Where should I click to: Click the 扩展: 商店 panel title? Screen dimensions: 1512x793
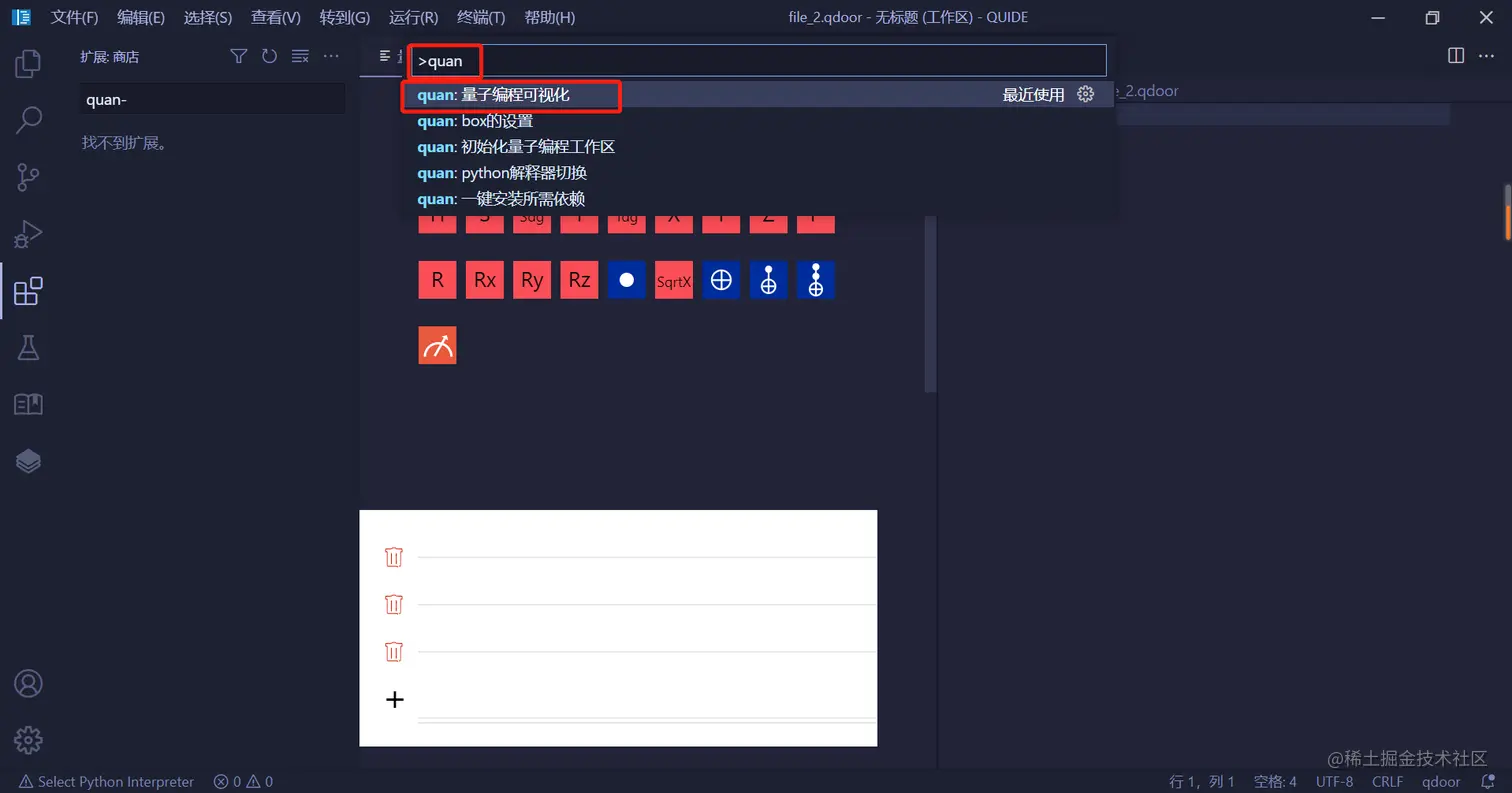[x=110, y=57]
